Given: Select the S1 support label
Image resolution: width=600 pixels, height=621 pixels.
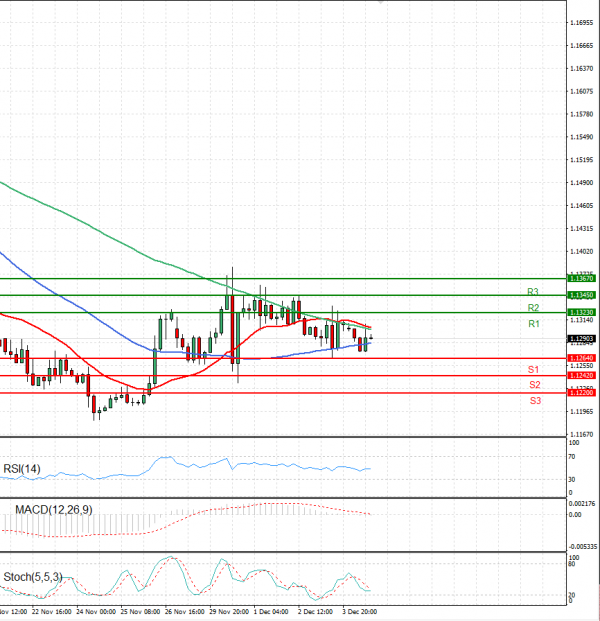Looking at the screenshot, I should [535, 369].
